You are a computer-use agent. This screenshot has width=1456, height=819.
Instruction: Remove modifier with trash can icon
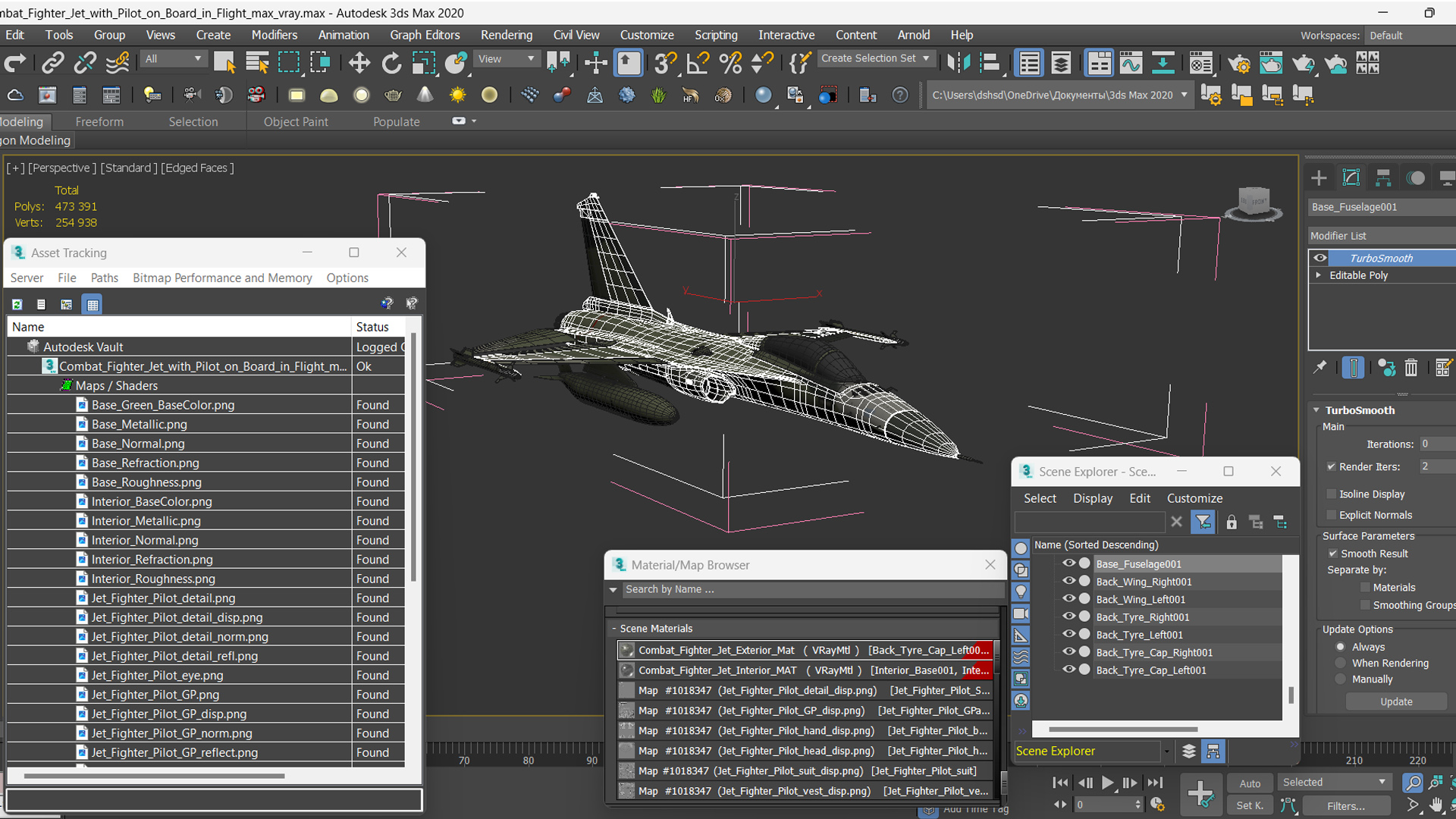tap(1410, 368)
